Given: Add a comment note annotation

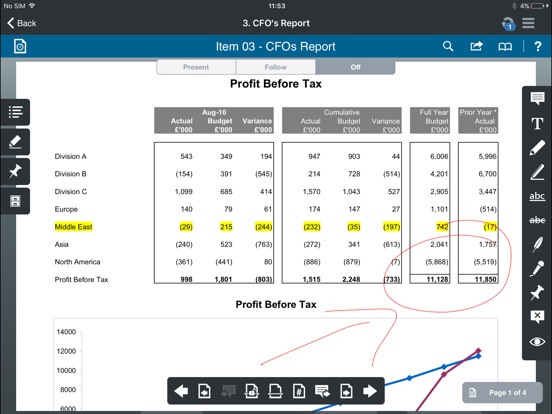Looking at the screenshot, I should coord(537,98).
